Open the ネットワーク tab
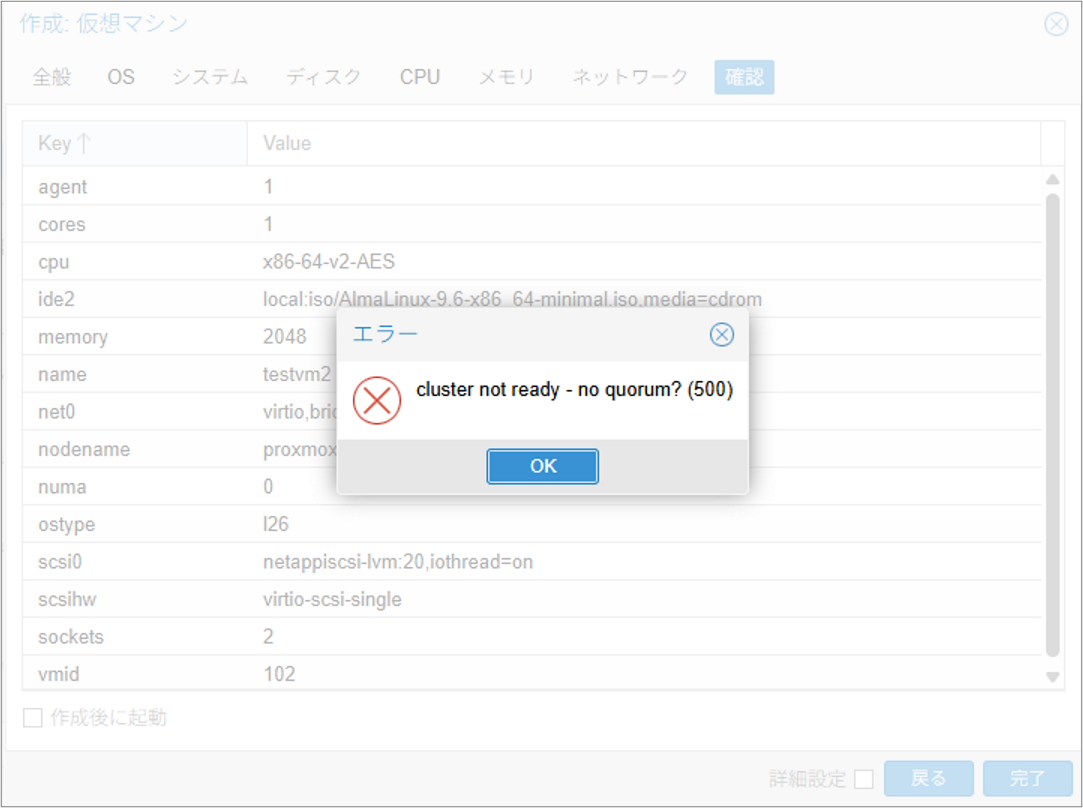Viewport: 1083px width, 808px height. pyautogui.click(x=630, y=77)
